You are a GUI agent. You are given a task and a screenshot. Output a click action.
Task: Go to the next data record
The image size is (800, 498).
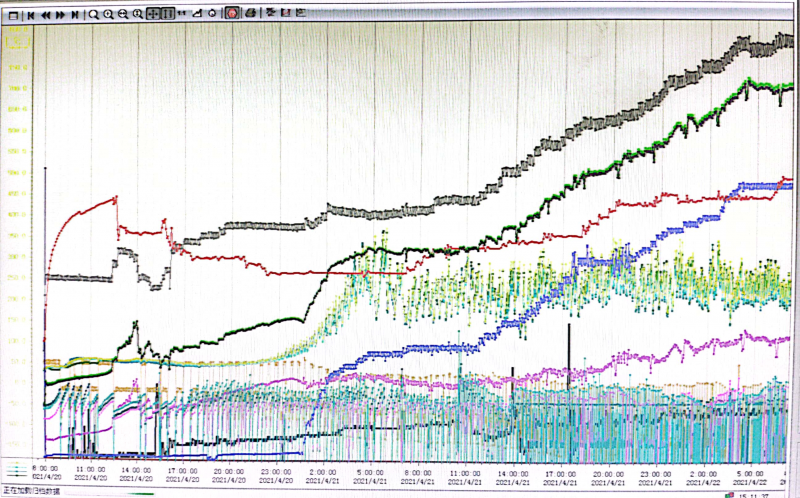click(x=61, y=14)
